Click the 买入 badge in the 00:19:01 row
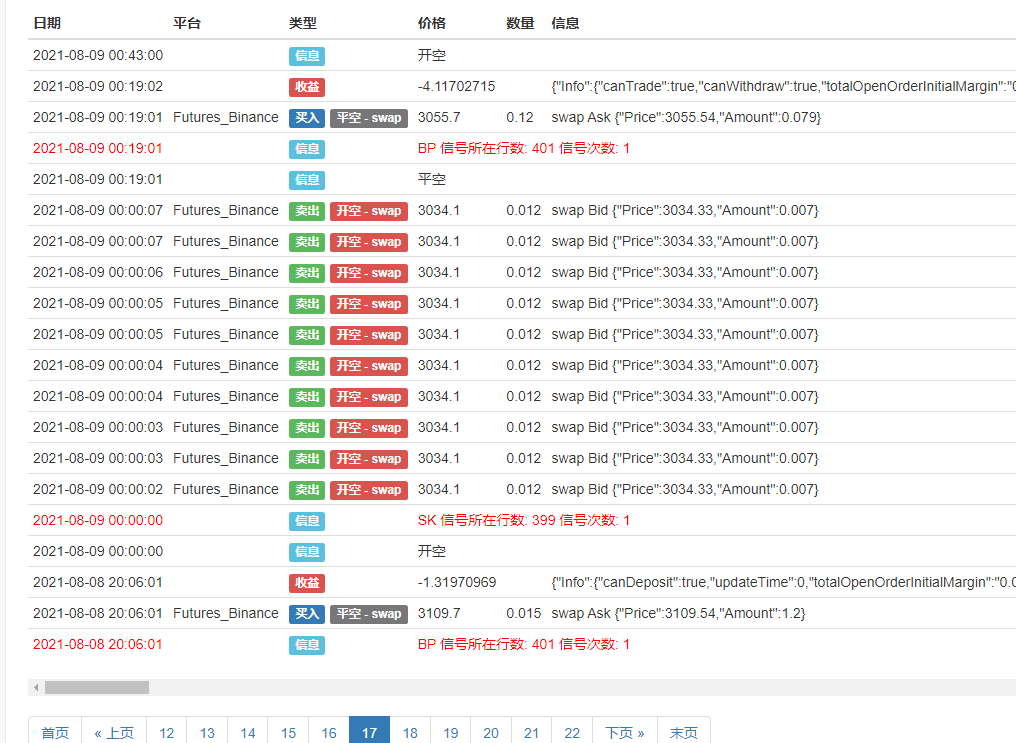 pos(307,118)
